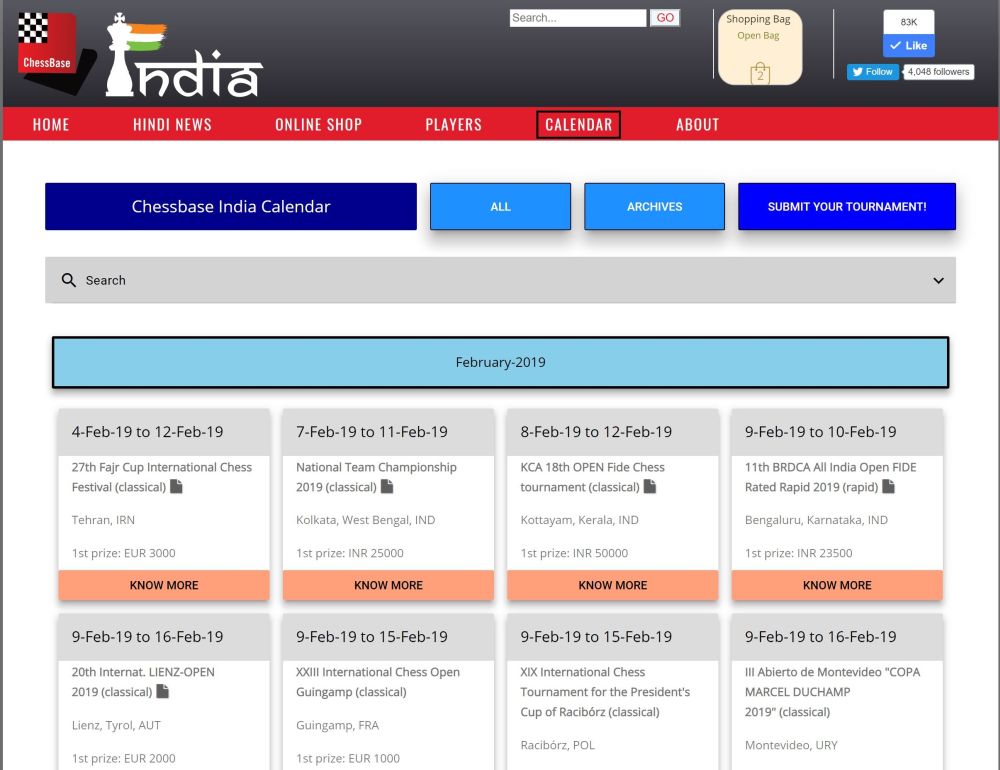Open the shopping bag icon
Screen dimensions: 1000x770
(760, 73)
